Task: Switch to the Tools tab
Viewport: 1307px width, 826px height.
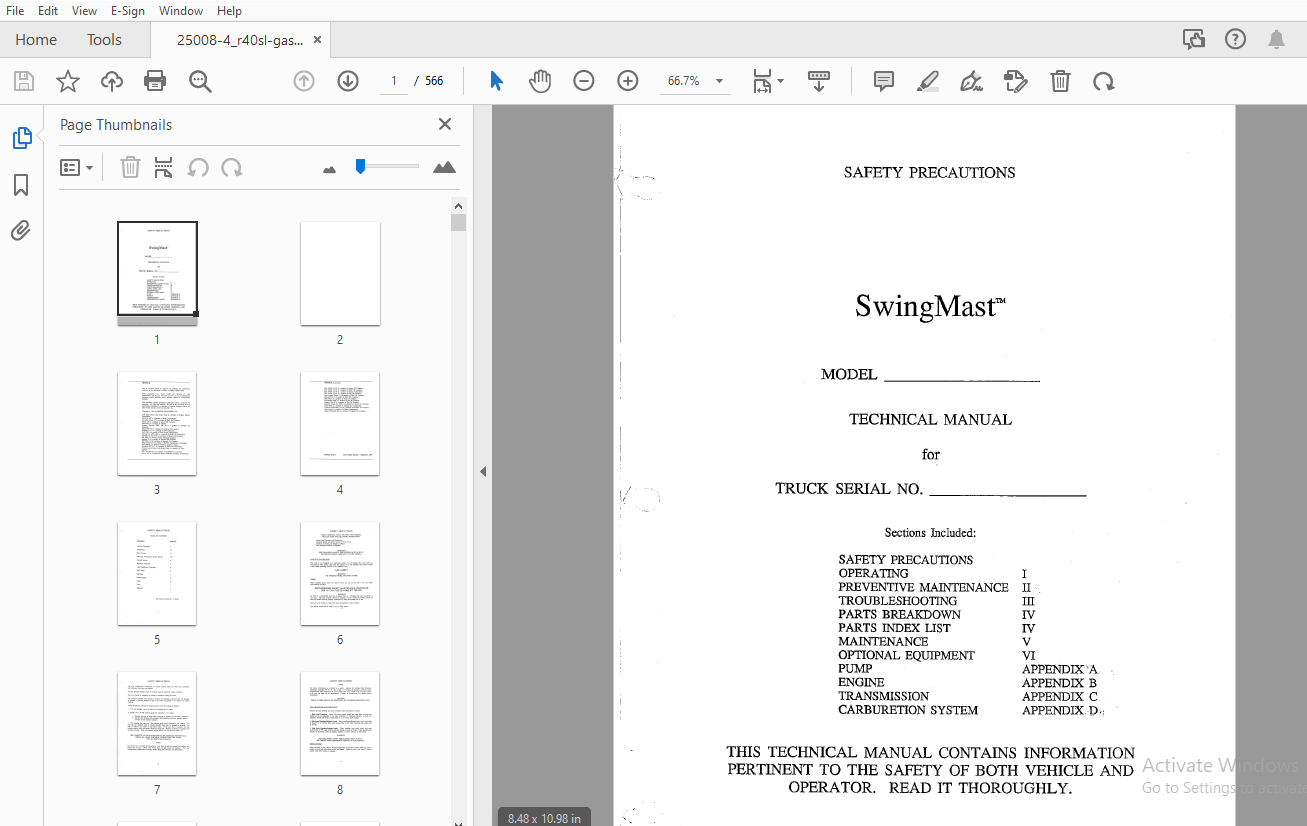Action: pos(104,40)
